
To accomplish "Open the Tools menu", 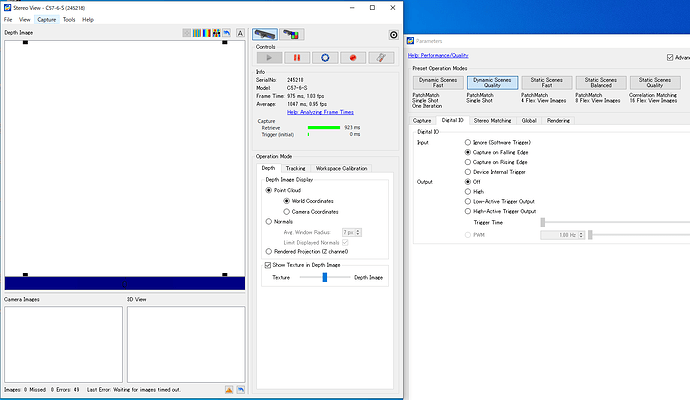I will (x=69, y=20).
